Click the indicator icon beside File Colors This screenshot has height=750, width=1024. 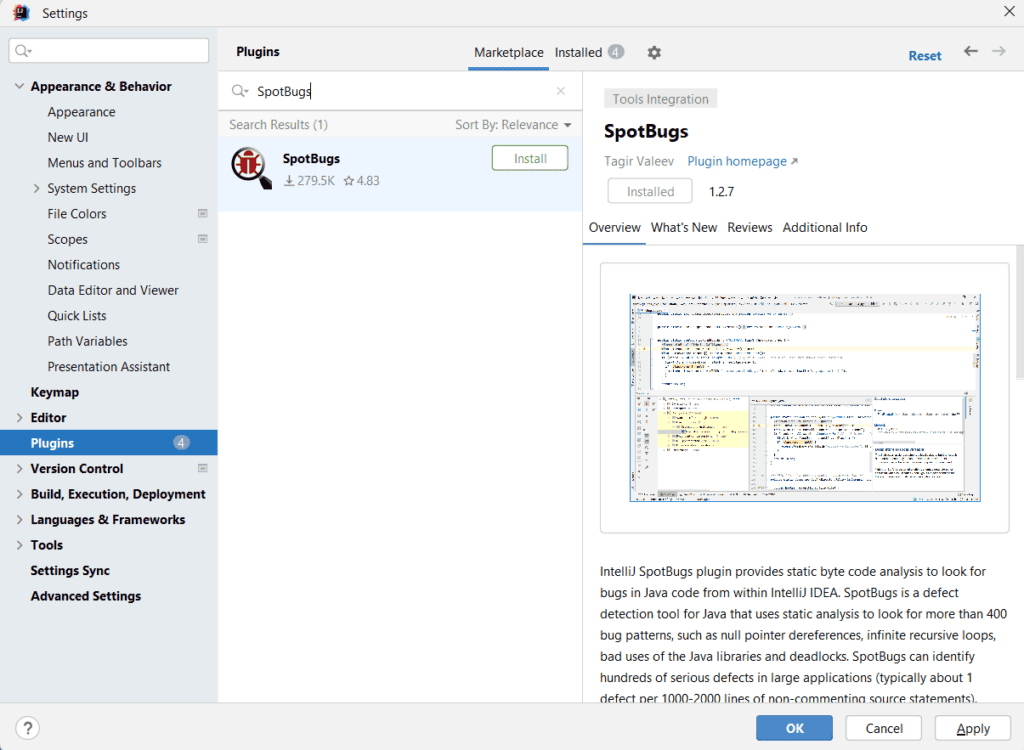coord(203,213)
